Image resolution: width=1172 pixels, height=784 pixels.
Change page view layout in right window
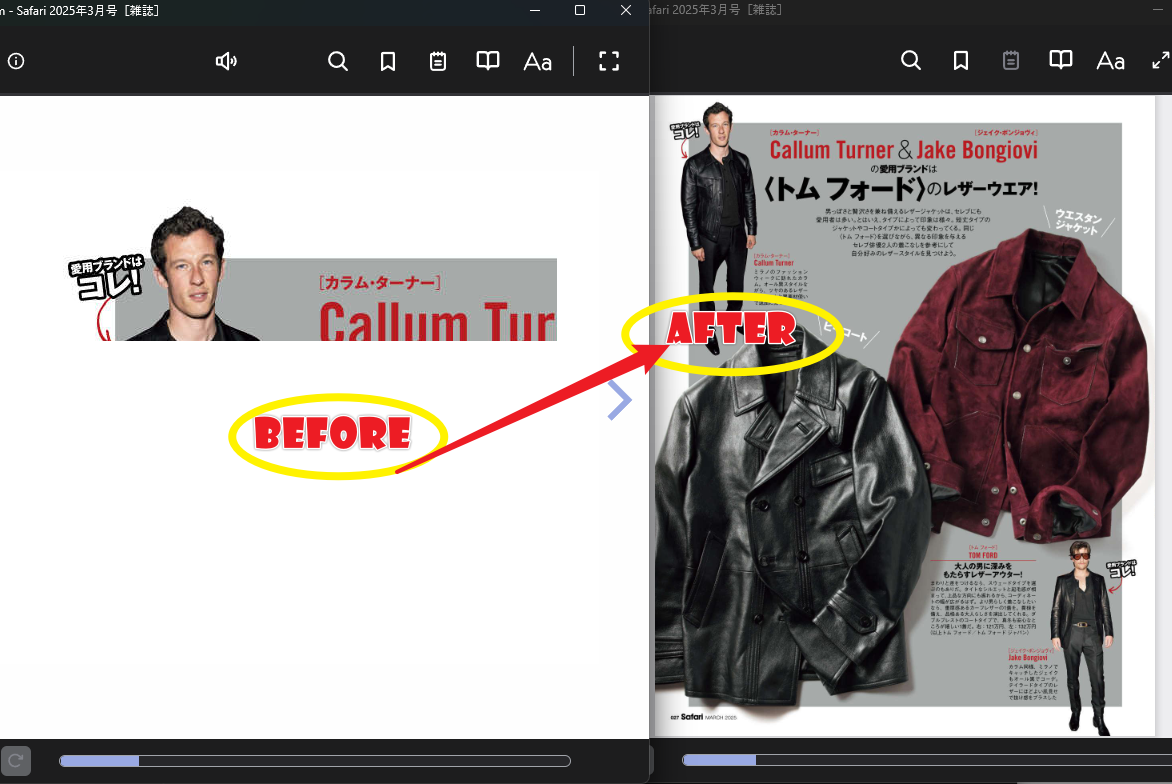click(x=1061, y=60)
